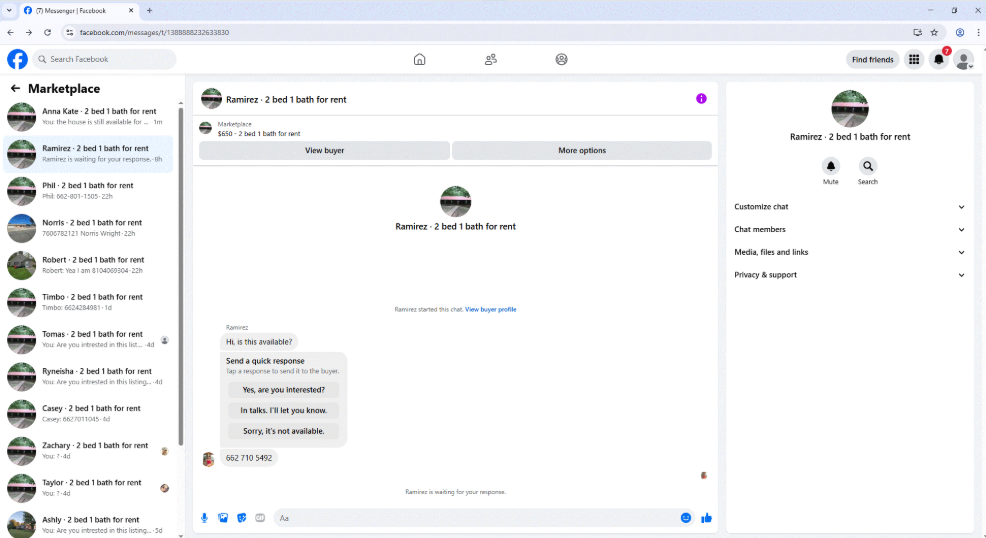986x538 pixels.
Task: Open the Timbo conversation
Action: [89, 302]
